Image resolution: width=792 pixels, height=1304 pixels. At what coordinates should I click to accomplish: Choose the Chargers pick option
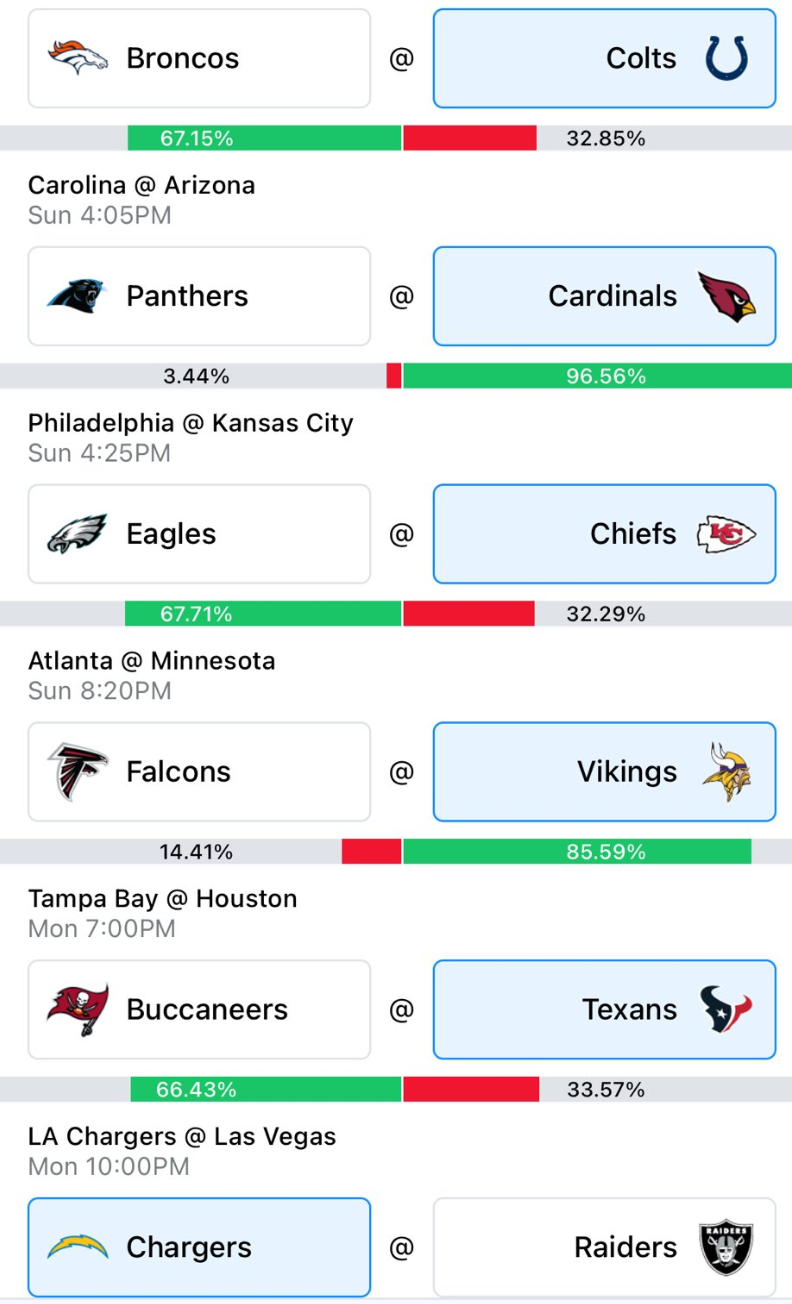[x=199, y=1248]
